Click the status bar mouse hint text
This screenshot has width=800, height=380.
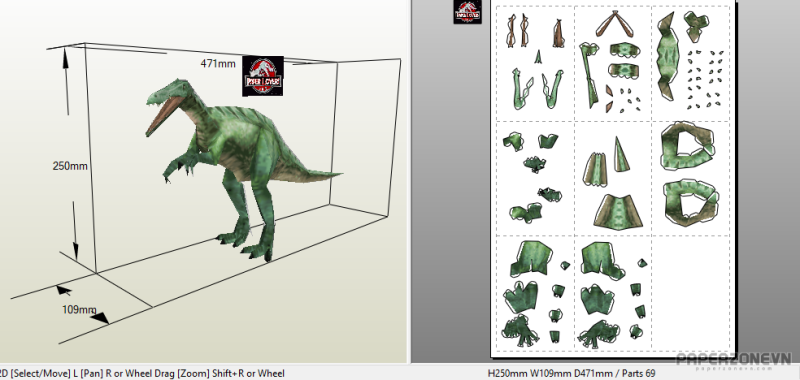[142, 374]
